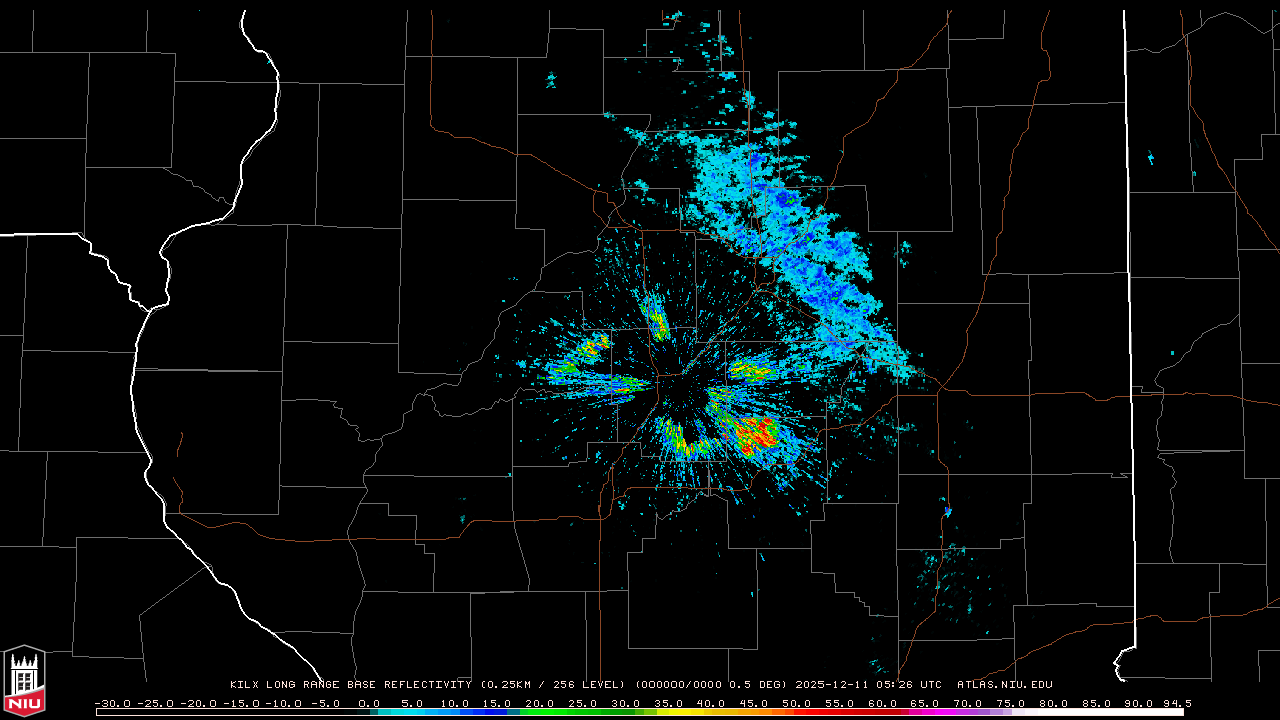The width and height of the screenshot is (1280, 720).
Task: Click the small blue echo near the southeast
Action: tap(947, 512)
